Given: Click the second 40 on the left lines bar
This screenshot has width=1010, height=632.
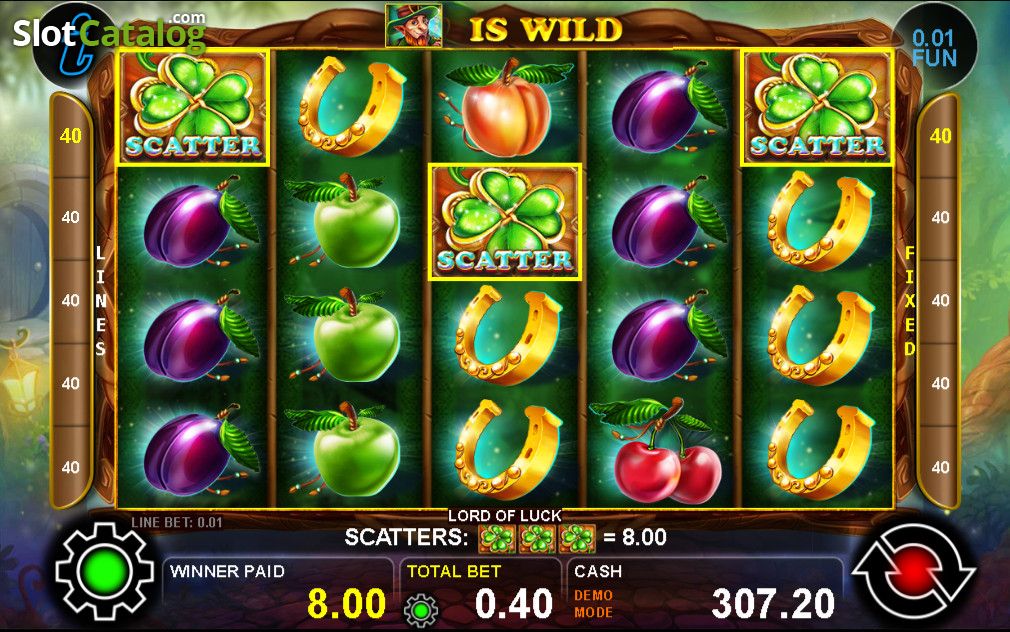Looking at the screenshot, I should (71, 217).
